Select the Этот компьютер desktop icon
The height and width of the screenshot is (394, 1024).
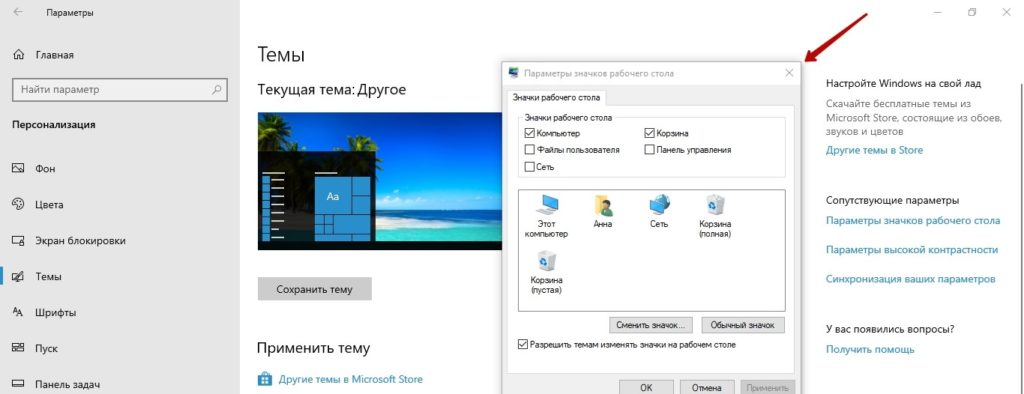tap(547, 217)
